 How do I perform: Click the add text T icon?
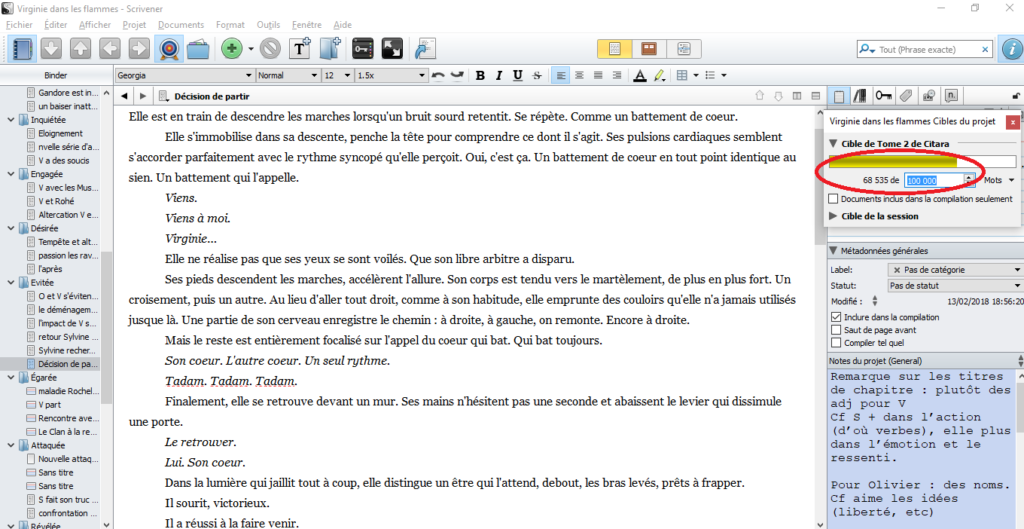click(x=300, y=49)
